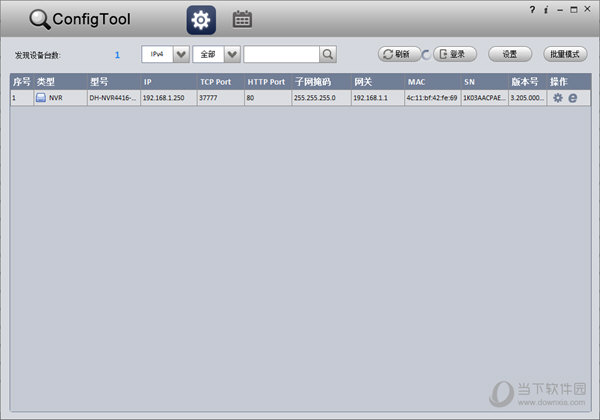Open NVR row configuration gear icon
Screen dimensions: 600x420
pyautogui.click(x=558, y=98)
